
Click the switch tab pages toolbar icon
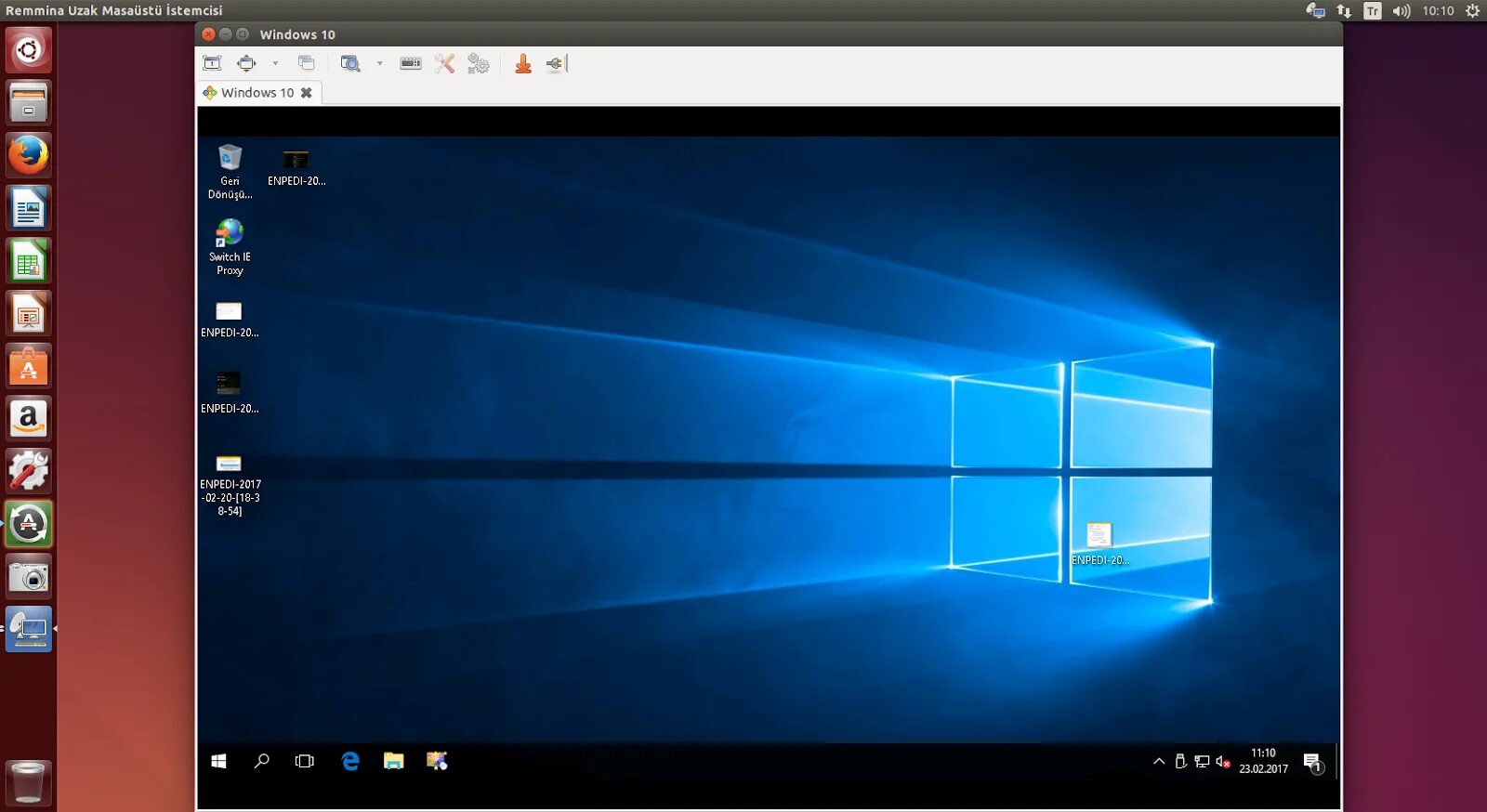pyautogui.click(x=306, y=63)
